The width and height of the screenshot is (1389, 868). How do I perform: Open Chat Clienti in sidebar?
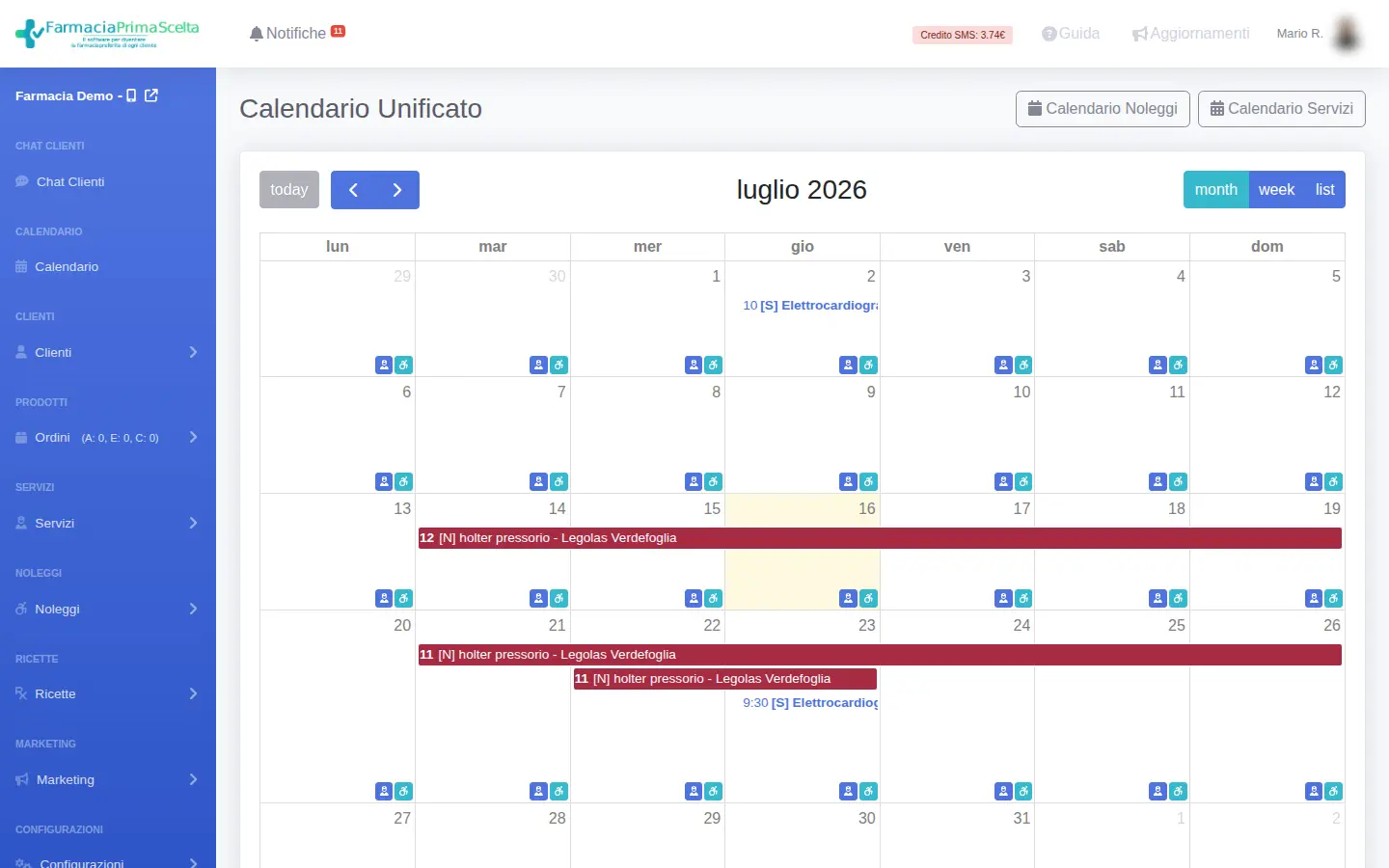click(108, 181)
